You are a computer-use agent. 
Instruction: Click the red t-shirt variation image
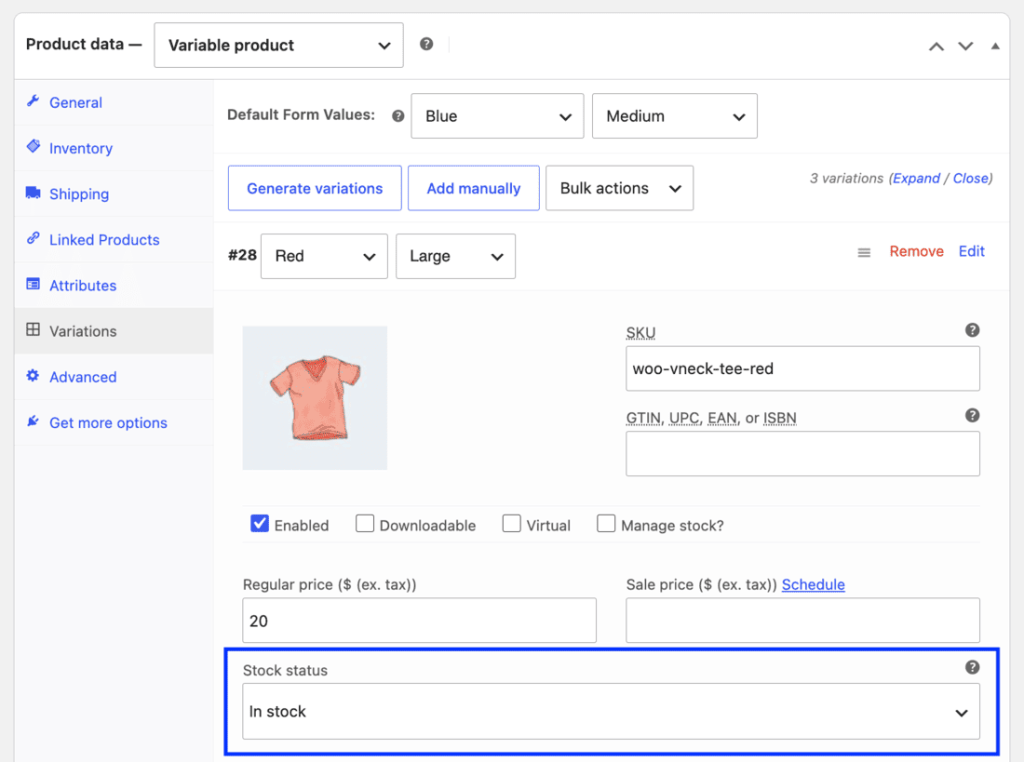point(315,398)
